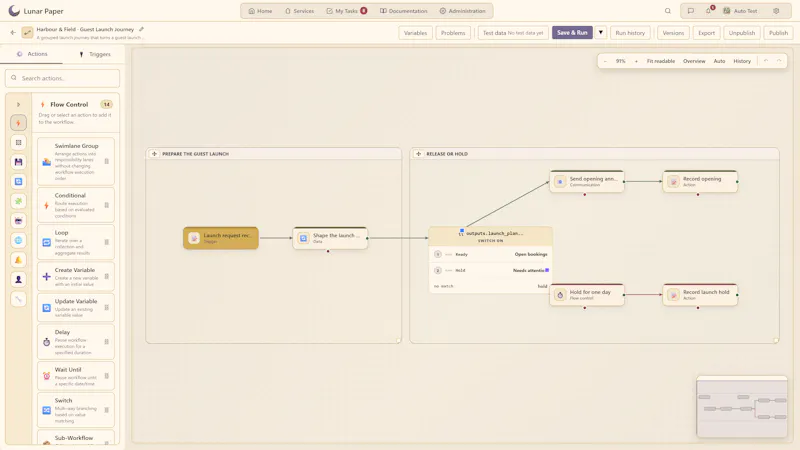Screen dimensions: 800x450
Task: Expand the Save & Run dropdown arrow
Action: (601, 33)
